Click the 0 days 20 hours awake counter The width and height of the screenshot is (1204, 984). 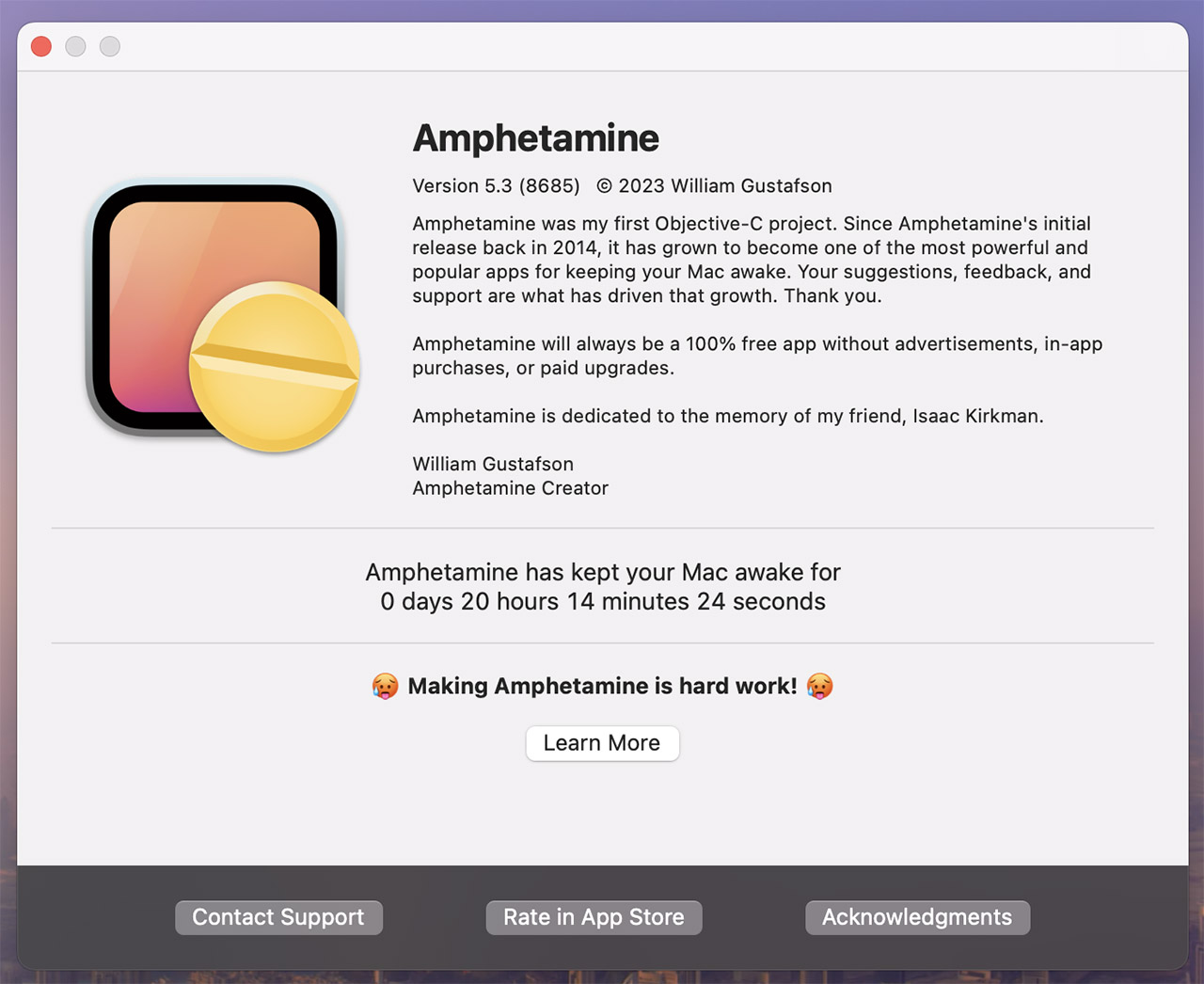click(x=603, y=602)
